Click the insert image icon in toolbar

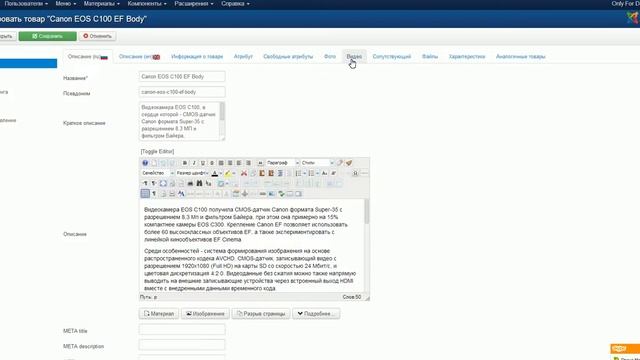[271, 193]
